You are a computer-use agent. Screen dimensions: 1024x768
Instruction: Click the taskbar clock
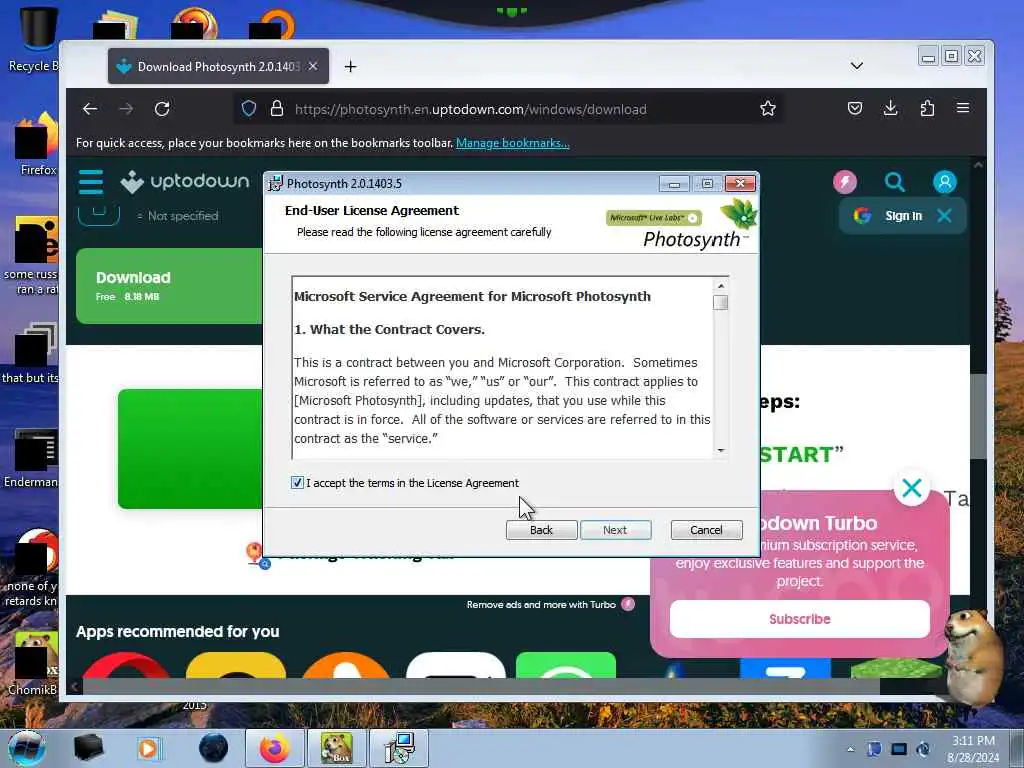tap(973, 749)
